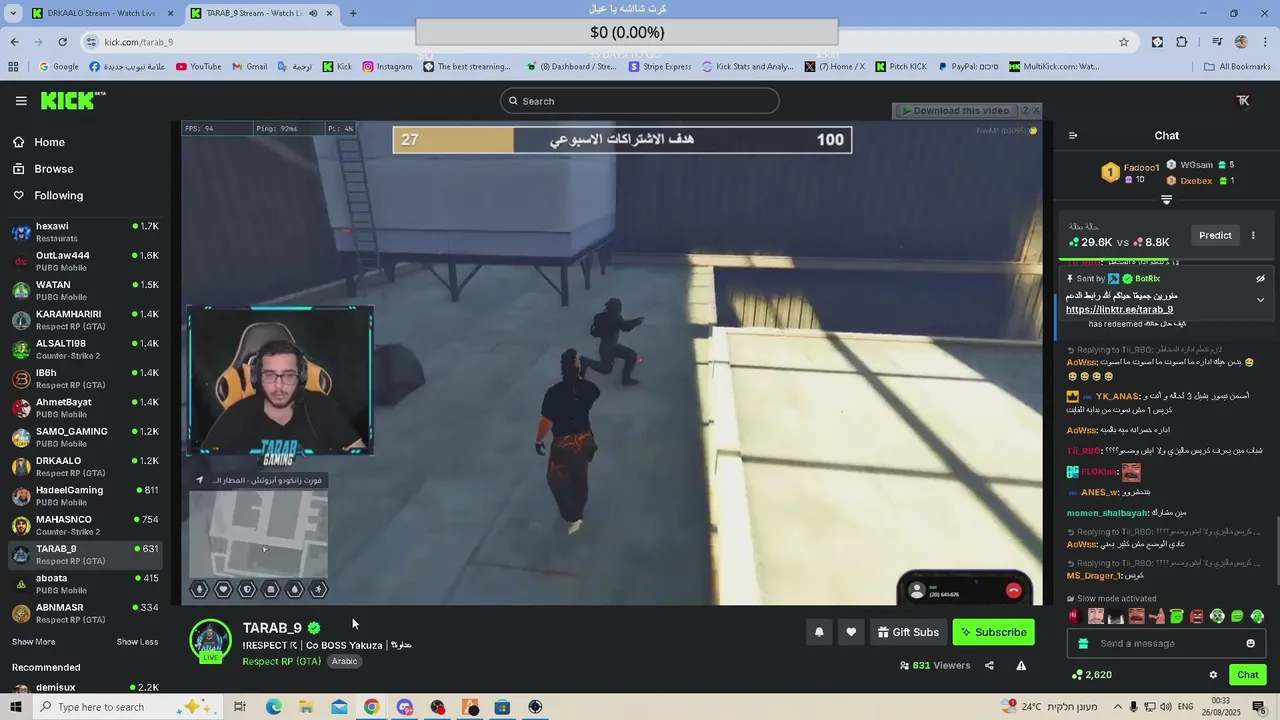Open MAHASNCO channel in sidebar
This screenshot has width=1280, height=720.
86,525
